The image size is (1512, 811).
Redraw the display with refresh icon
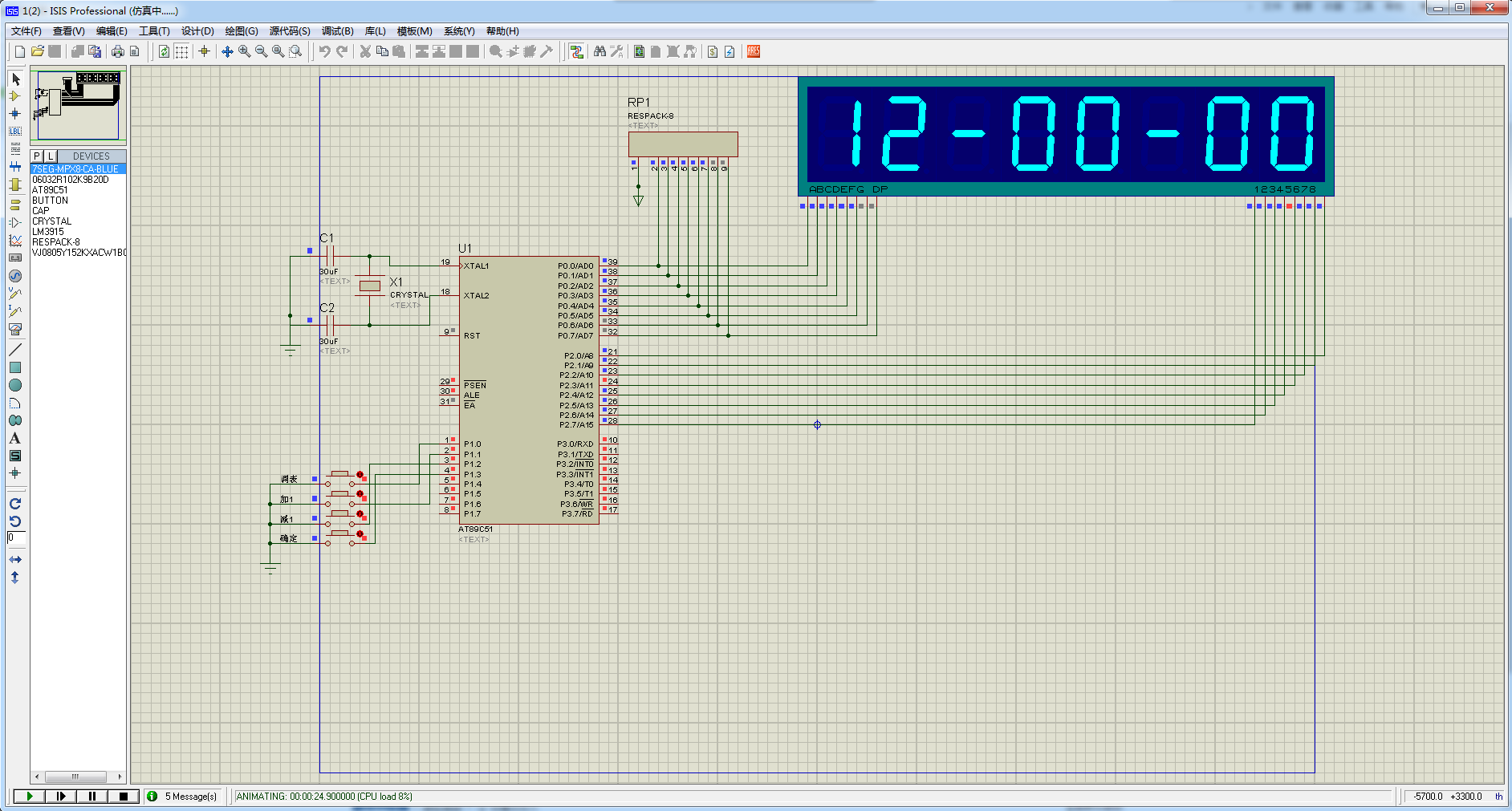165,51
